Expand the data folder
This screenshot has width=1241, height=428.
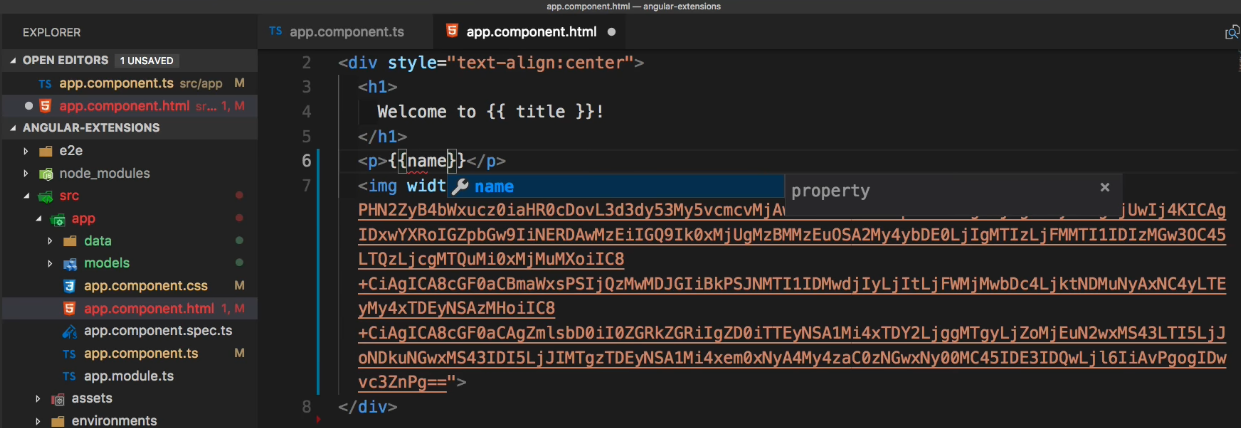click(x=51, y=241)
